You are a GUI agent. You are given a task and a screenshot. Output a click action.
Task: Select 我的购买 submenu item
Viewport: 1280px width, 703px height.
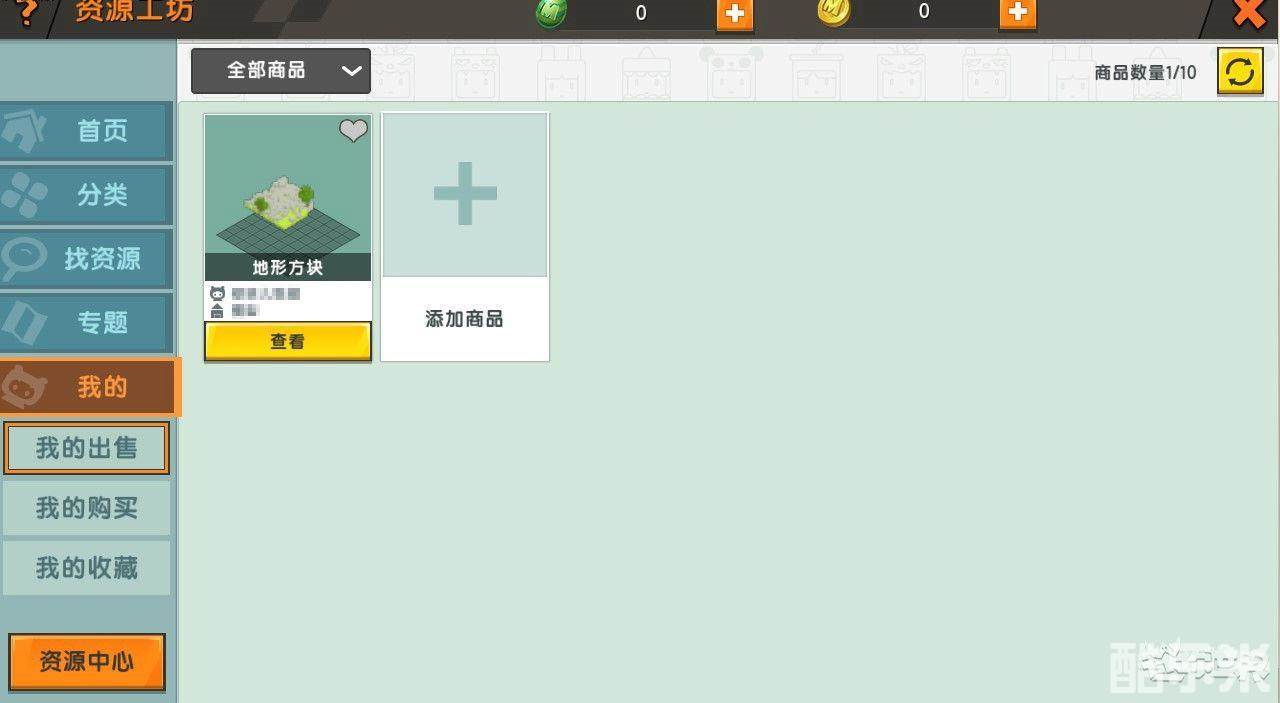pyautogui.click(x=87, y=509)
